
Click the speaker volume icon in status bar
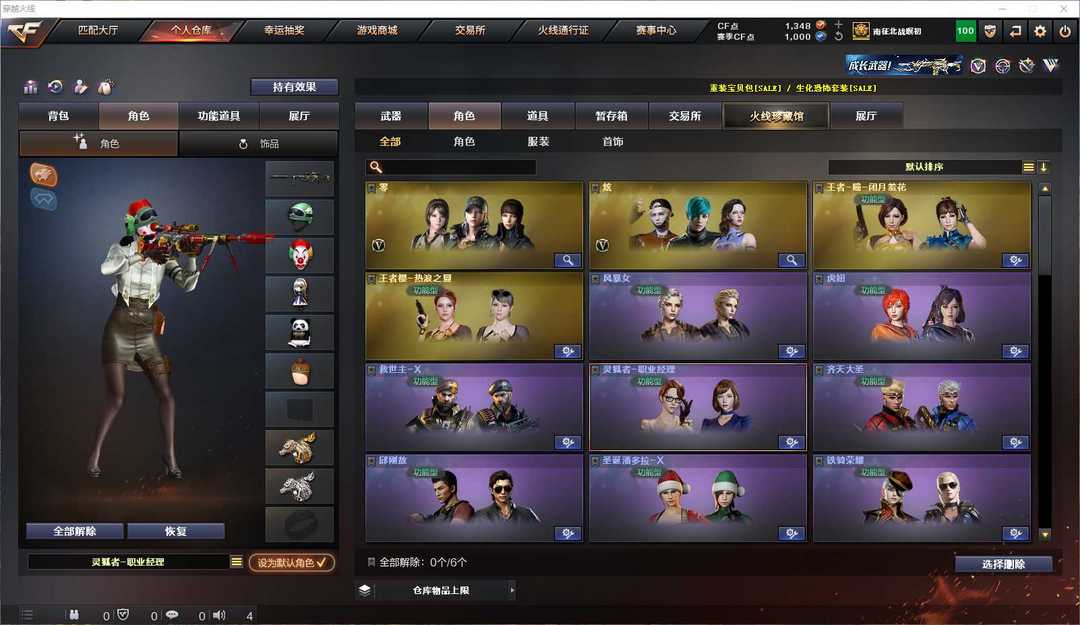[x=219, y=615]
